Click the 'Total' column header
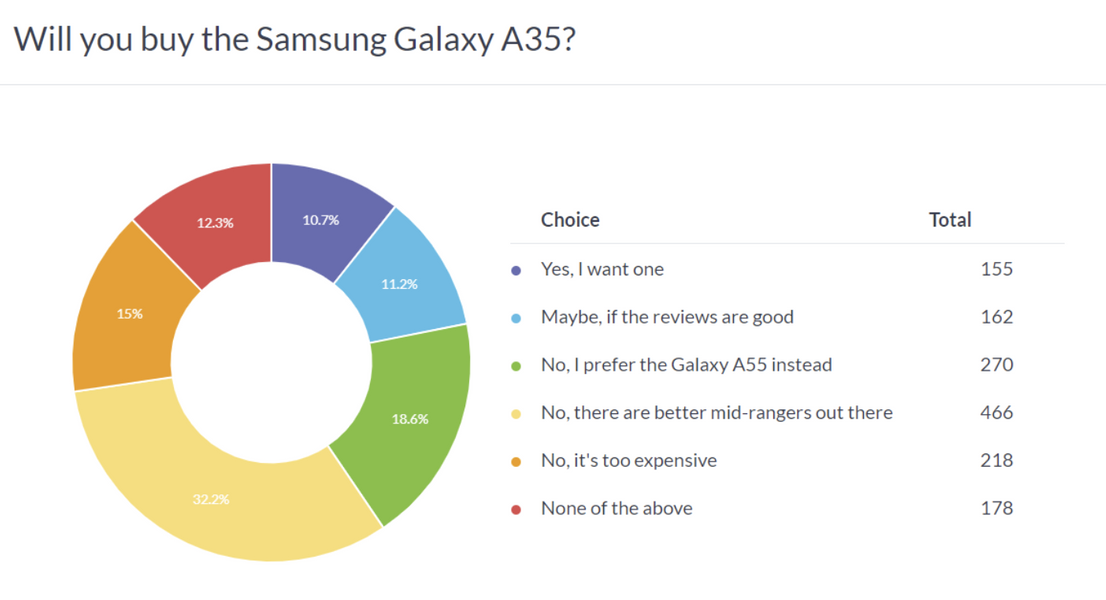 tap(950, 220)
